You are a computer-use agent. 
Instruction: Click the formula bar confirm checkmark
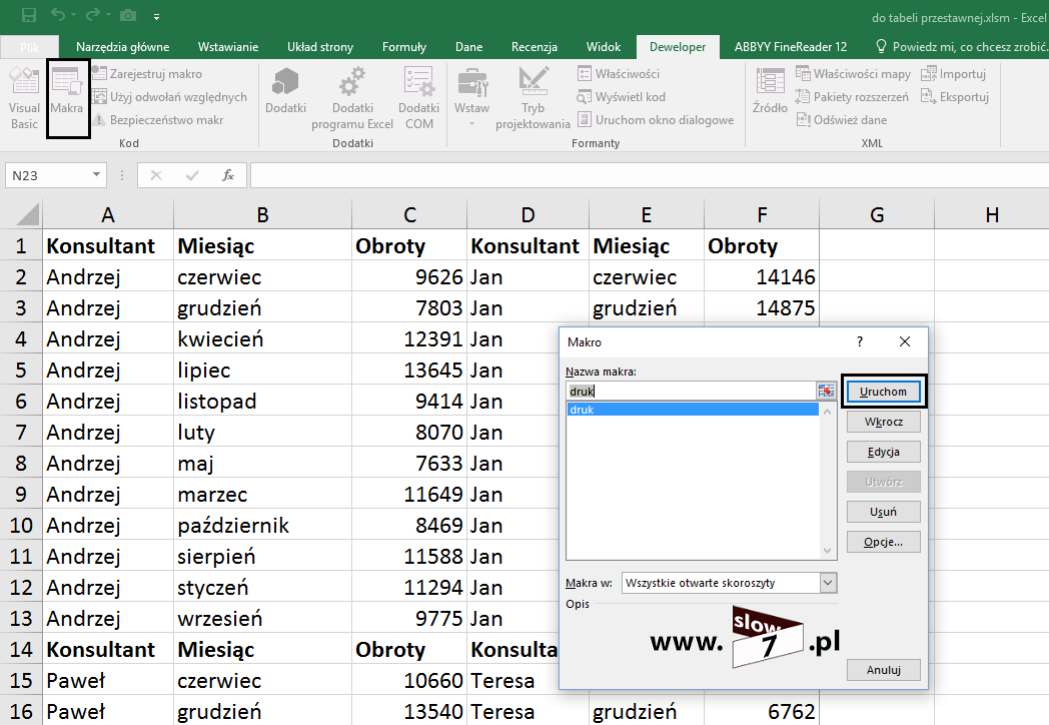[x=193, y=175]
